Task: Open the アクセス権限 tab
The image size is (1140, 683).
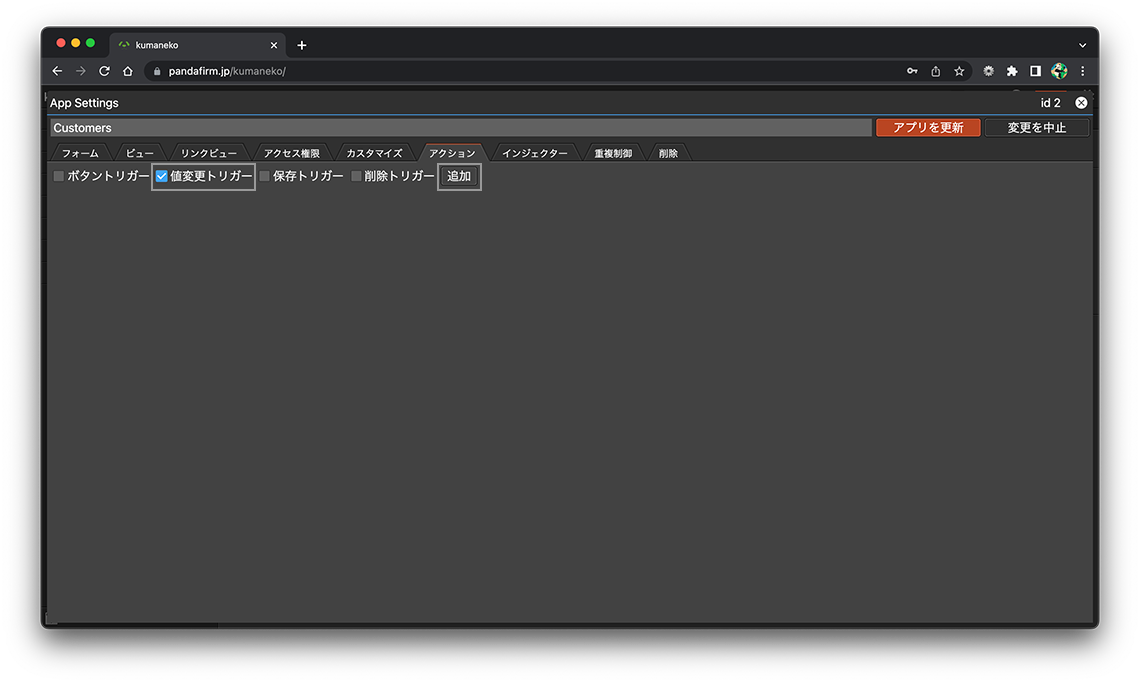Action: click(x=291, y=153)
